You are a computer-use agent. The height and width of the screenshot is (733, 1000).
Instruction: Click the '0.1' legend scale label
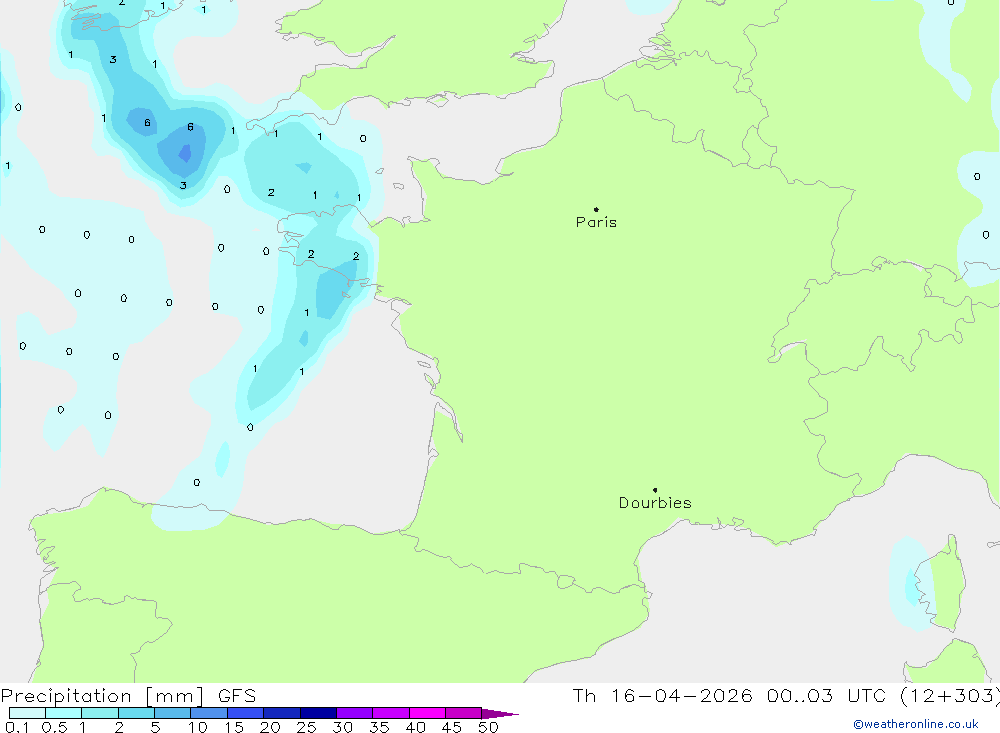17,727
